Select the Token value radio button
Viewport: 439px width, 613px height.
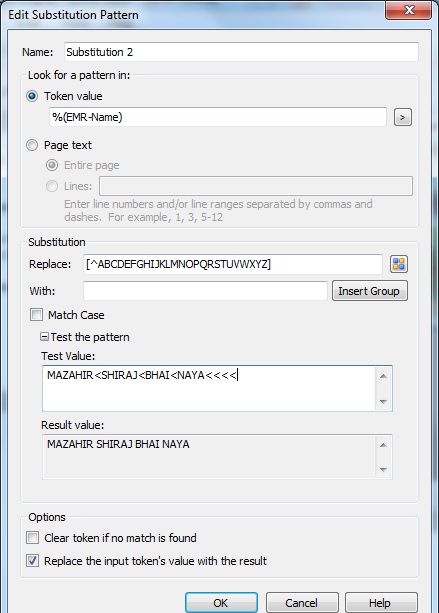pyautogui.click(x=32, y=96)
